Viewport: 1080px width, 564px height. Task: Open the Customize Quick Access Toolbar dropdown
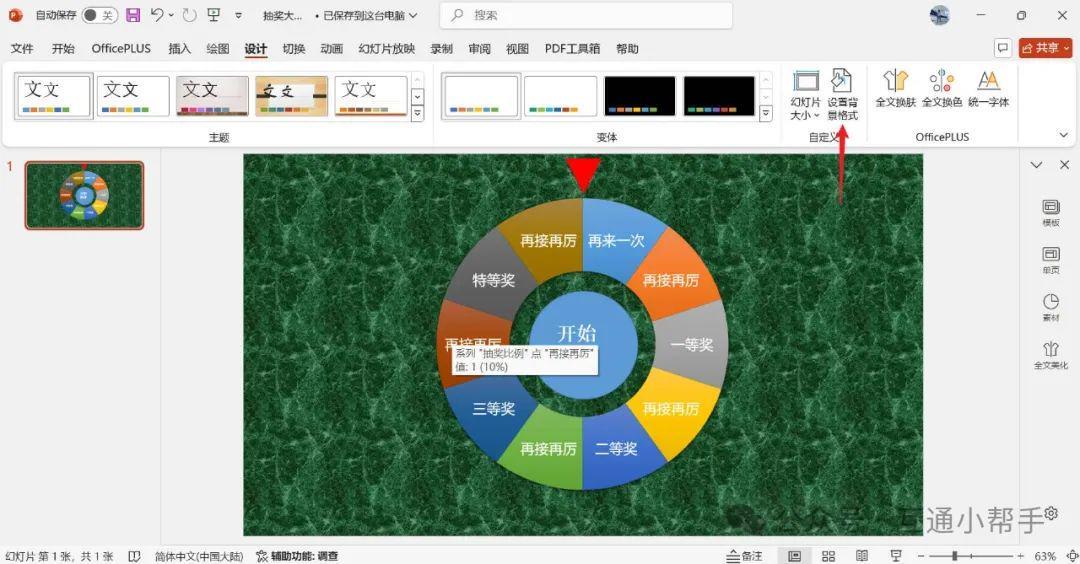pos(238,15)
